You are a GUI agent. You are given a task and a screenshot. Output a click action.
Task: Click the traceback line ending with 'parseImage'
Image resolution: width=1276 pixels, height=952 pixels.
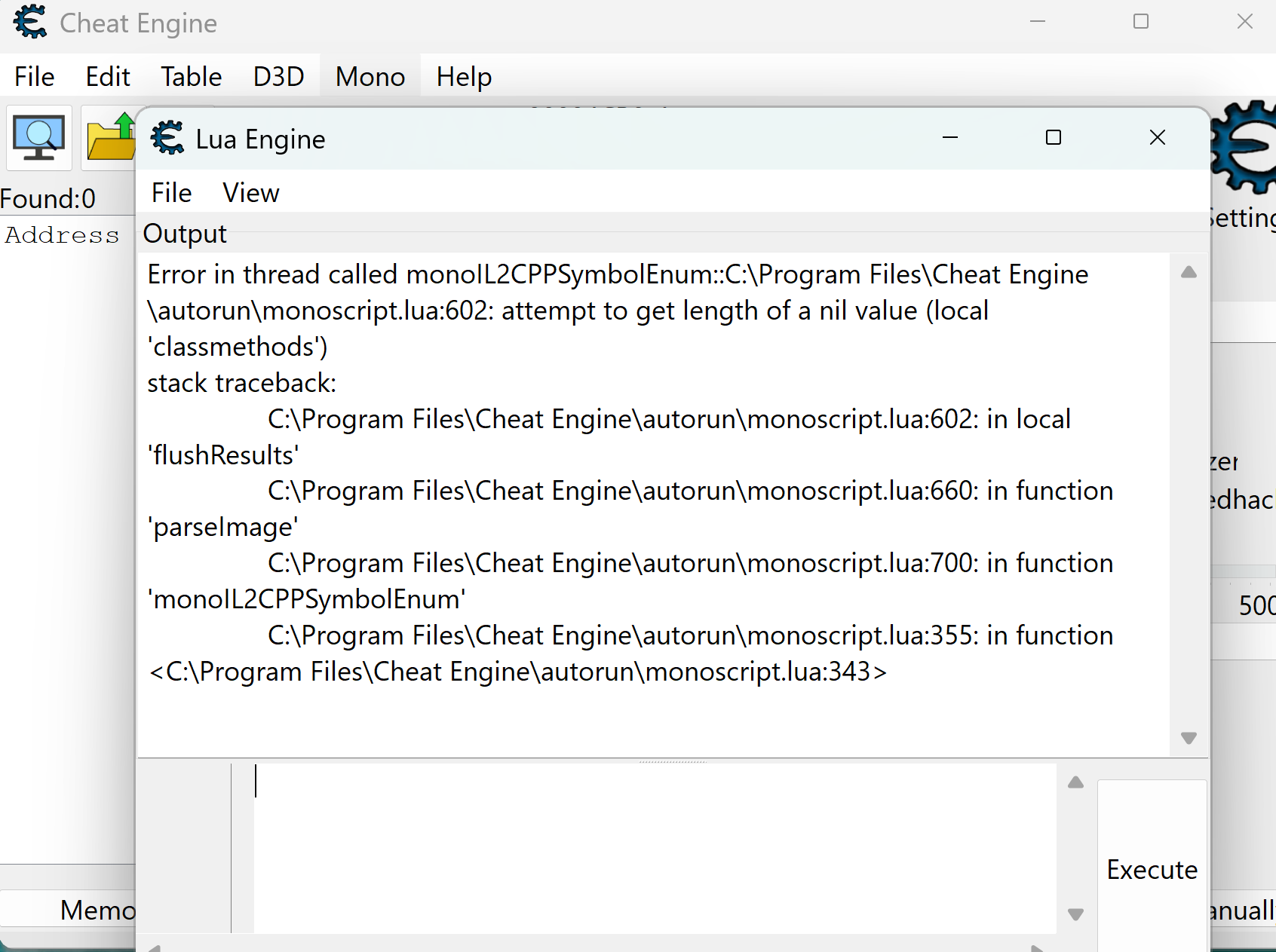pyautogui.click(x=223, y=528)
